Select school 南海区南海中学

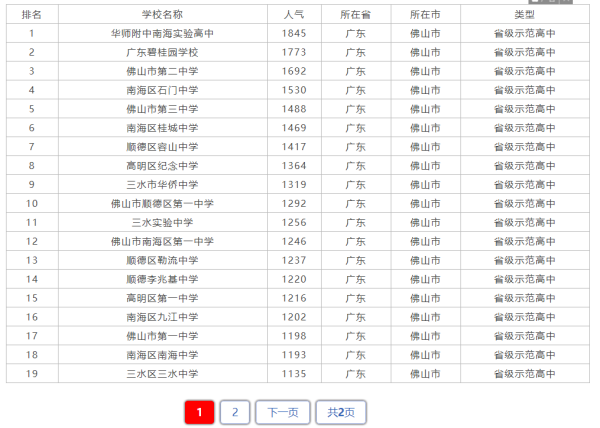(162, 355)
